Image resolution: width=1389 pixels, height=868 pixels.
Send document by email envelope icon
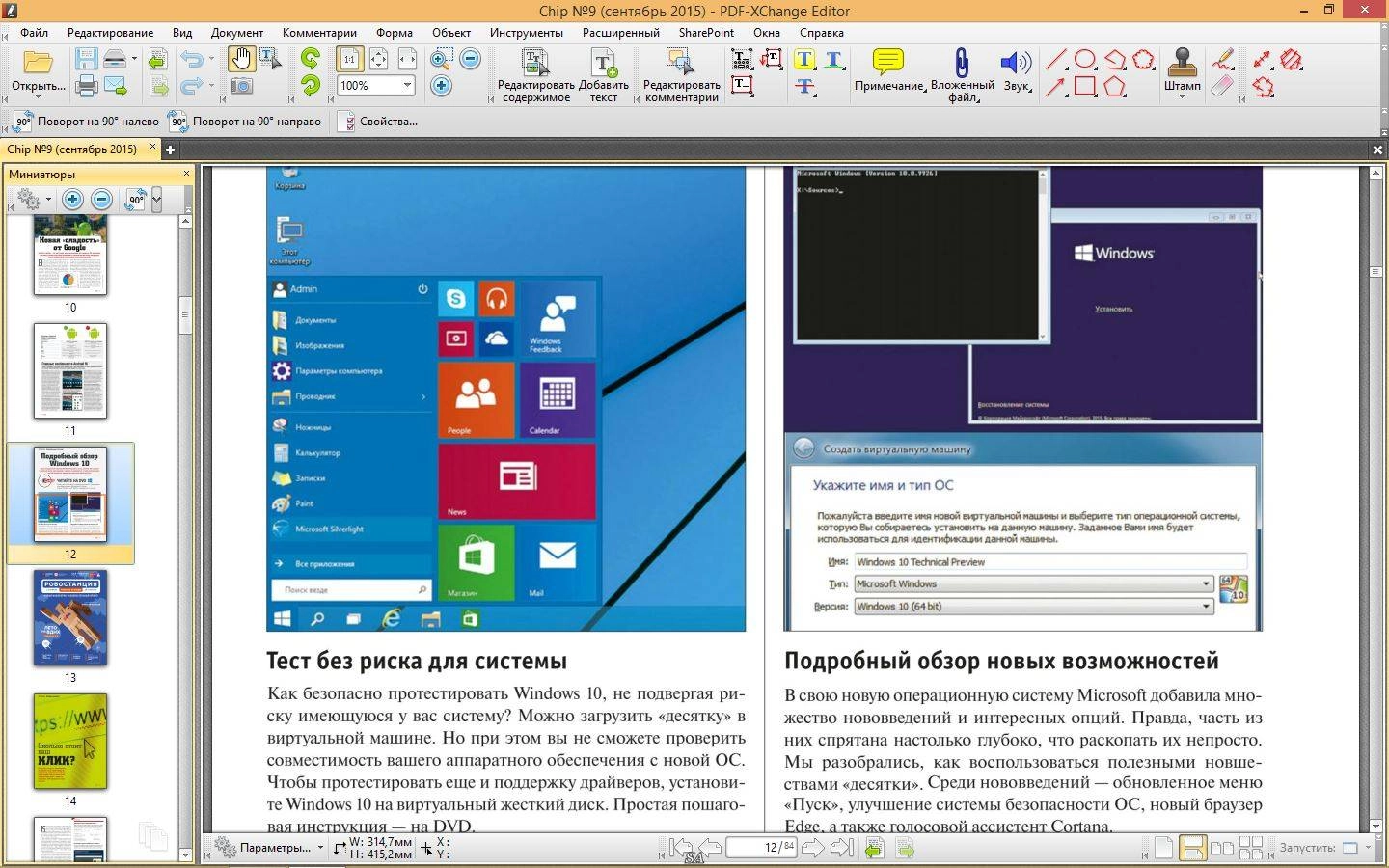pos(116,86)
